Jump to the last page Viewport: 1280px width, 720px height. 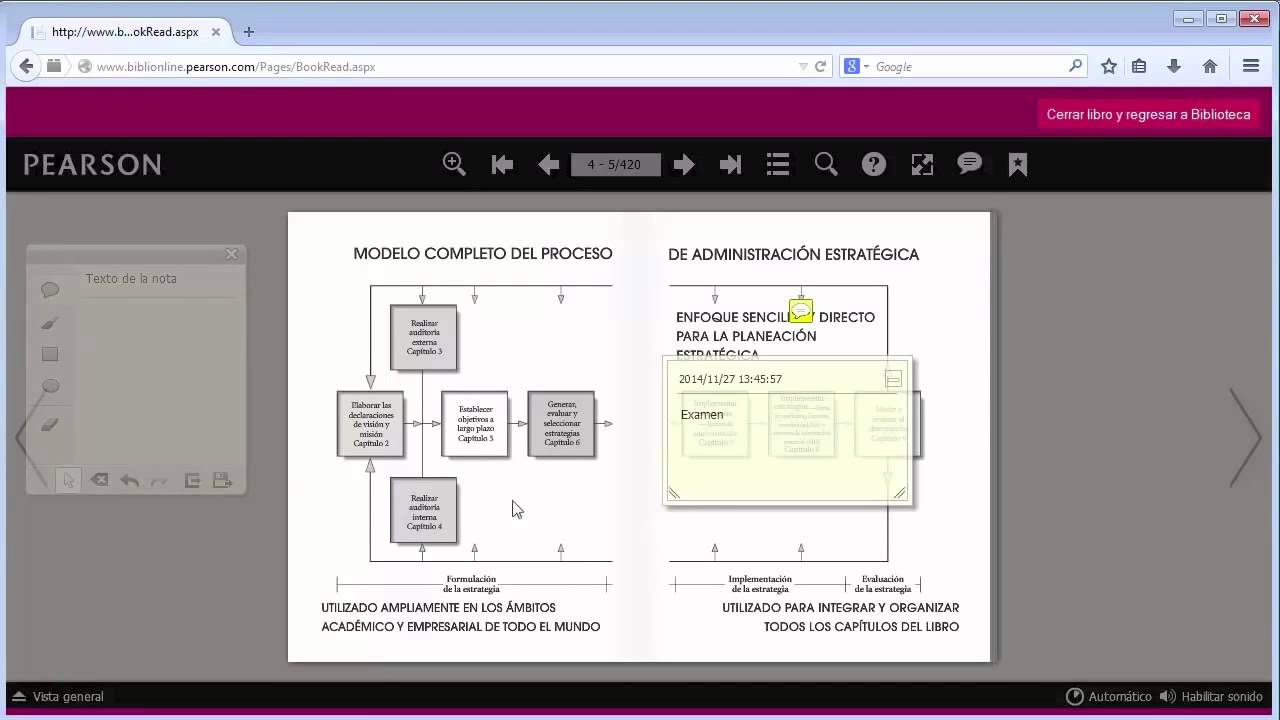pos(730,165)
